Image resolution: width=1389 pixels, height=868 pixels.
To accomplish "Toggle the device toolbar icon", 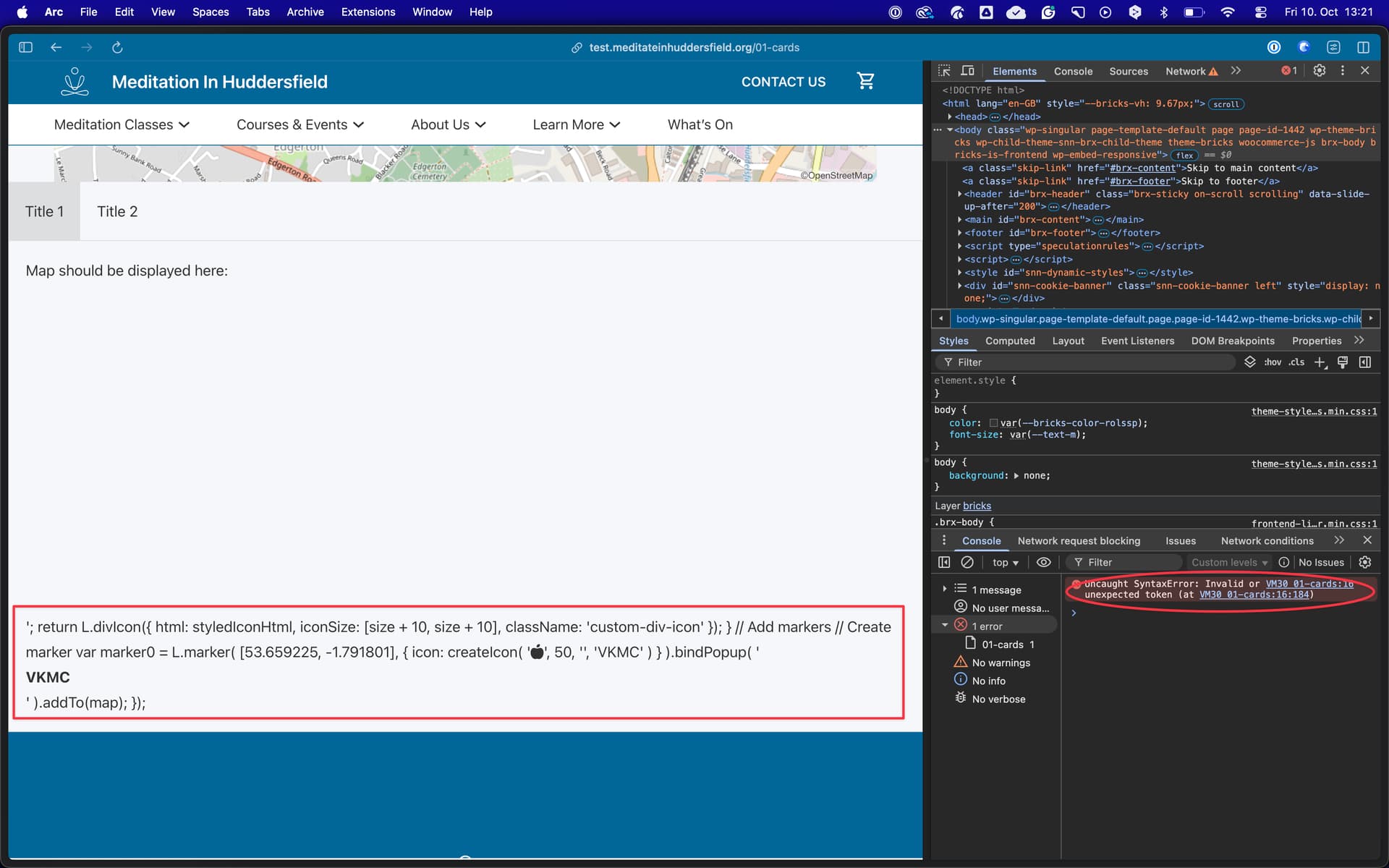I will [967, 71].
